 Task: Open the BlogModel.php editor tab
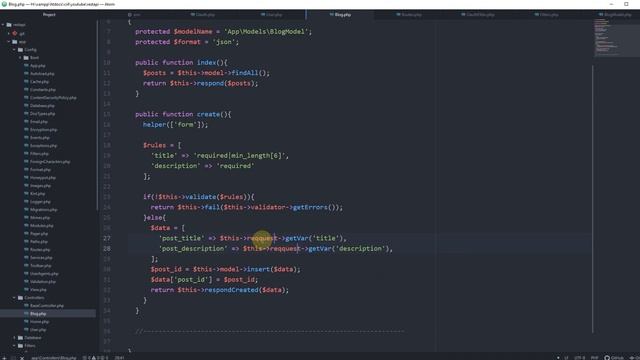[615, 15]
